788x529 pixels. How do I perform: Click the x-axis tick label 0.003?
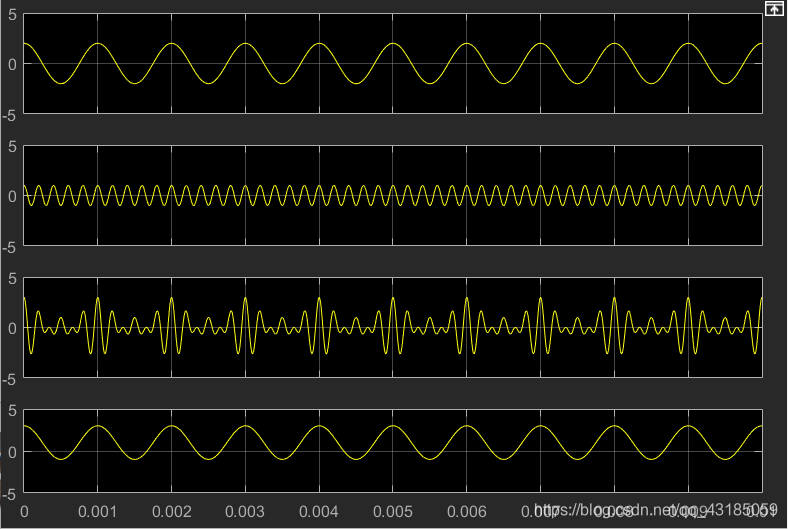click(x=245, y=512)
